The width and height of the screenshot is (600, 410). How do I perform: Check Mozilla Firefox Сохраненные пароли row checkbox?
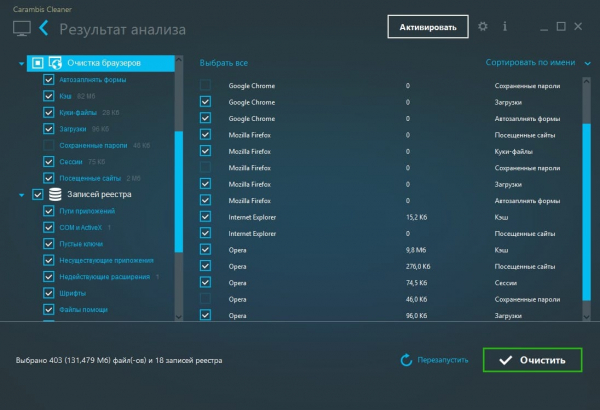pos(205,167)
